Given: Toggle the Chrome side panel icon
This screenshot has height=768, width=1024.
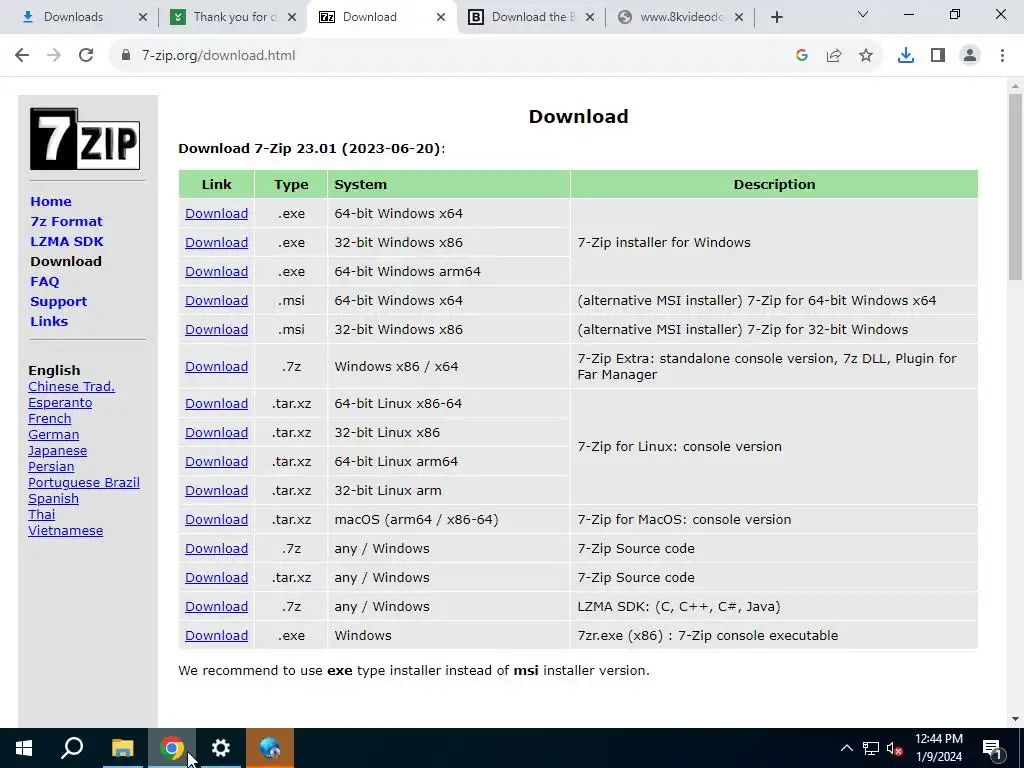Looking at the screenshot, I should [938, 56].
